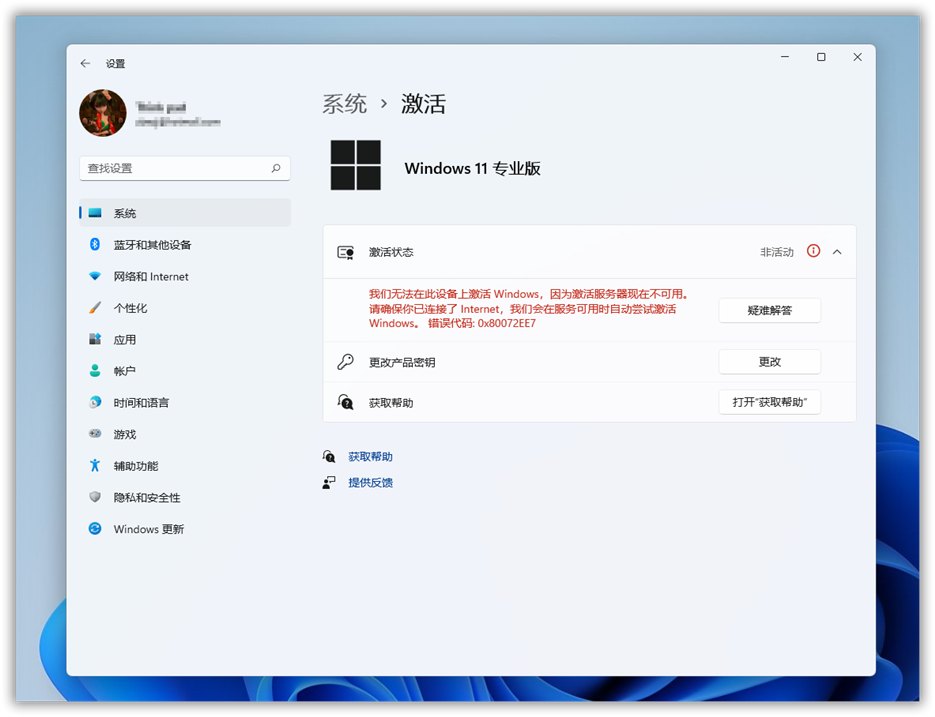Open 系统 settings category

[x=185, y=213]
